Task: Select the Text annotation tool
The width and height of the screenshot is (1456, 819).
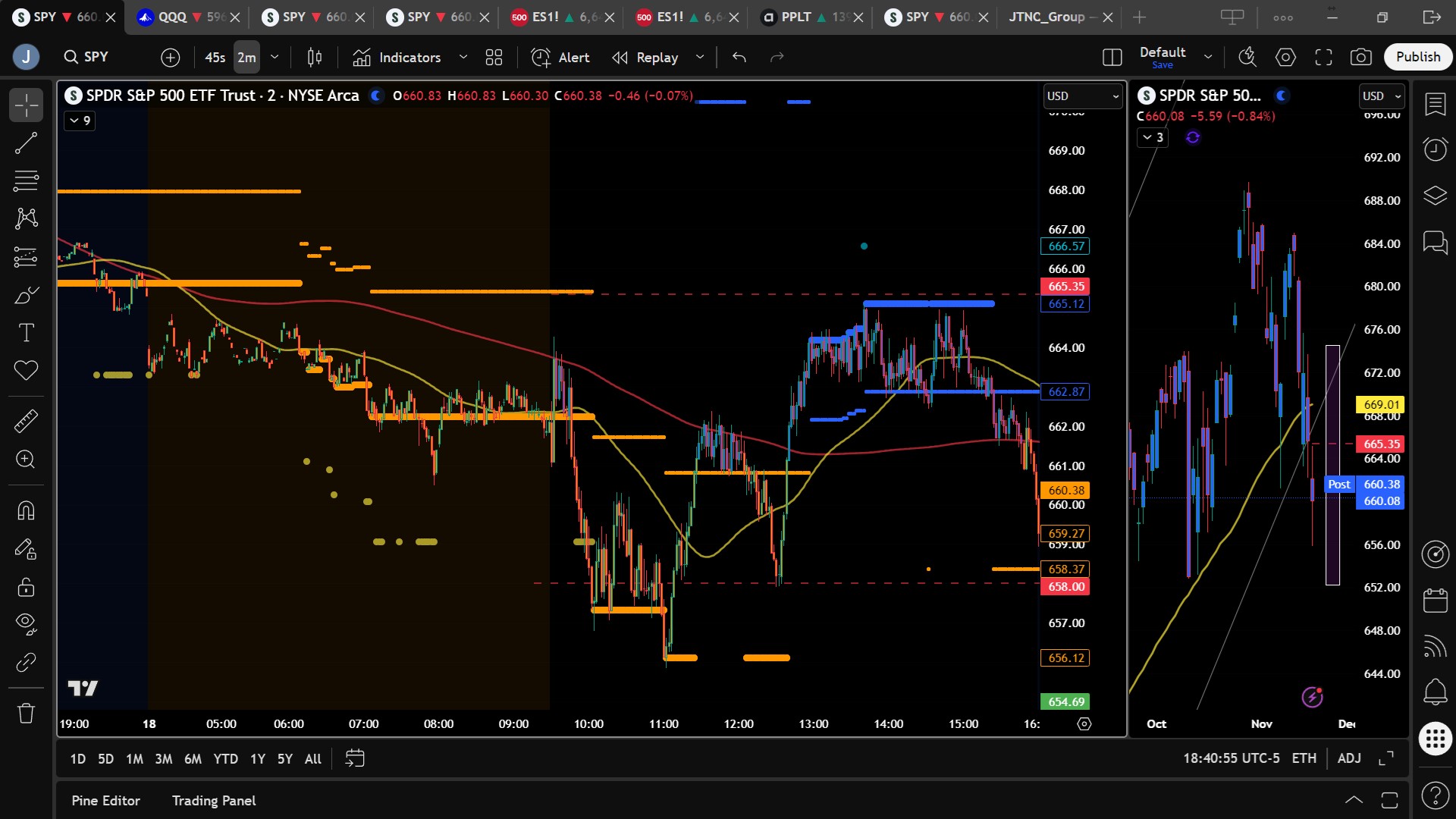Action: tap(26, 333)
